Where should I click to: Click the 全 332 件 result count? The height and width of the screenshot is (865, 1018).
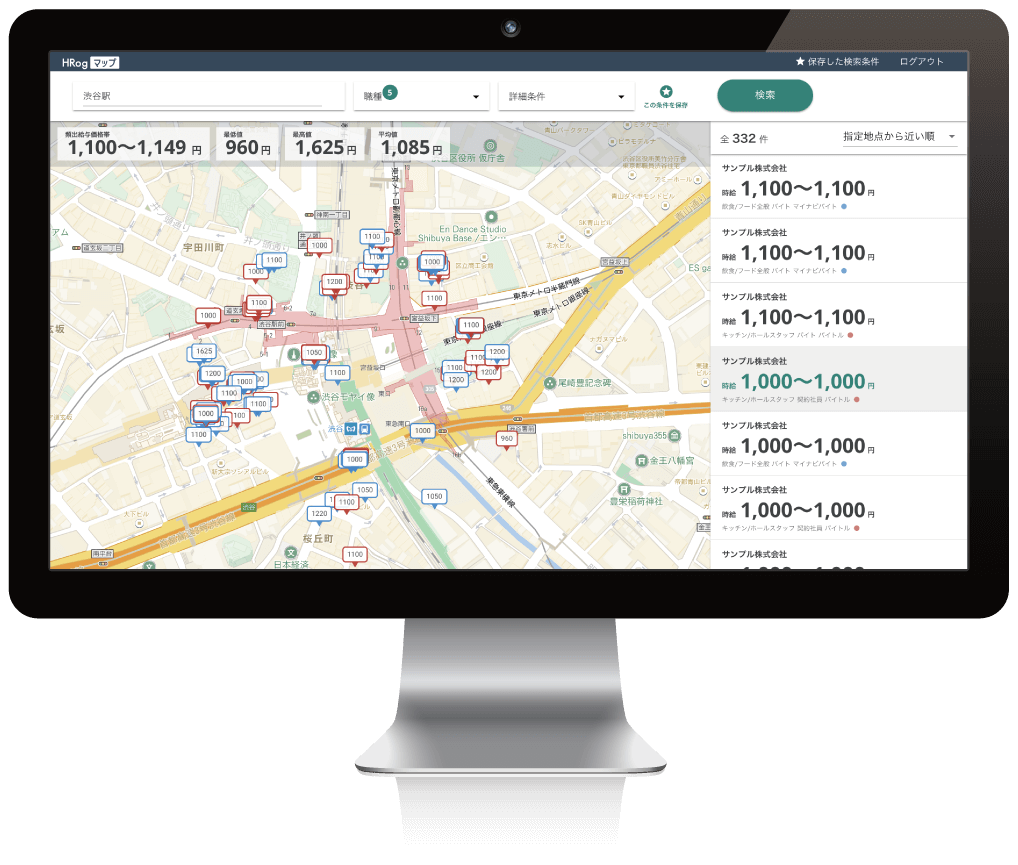[744, 138]
